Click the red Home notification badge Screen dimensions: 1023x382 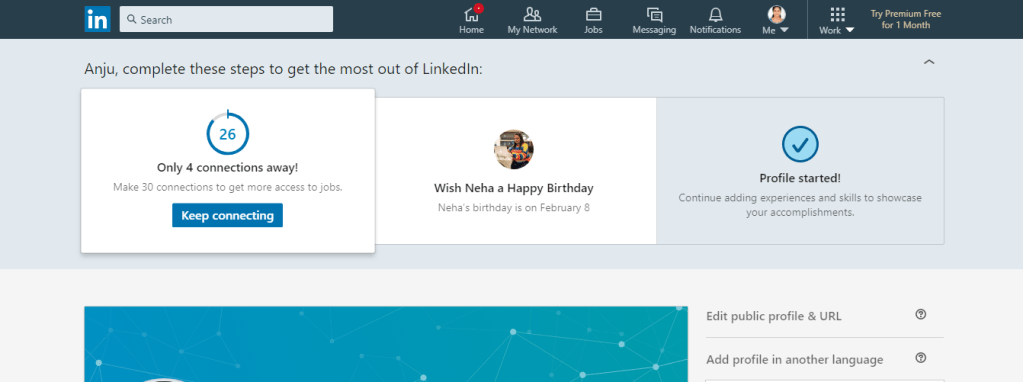479,8
